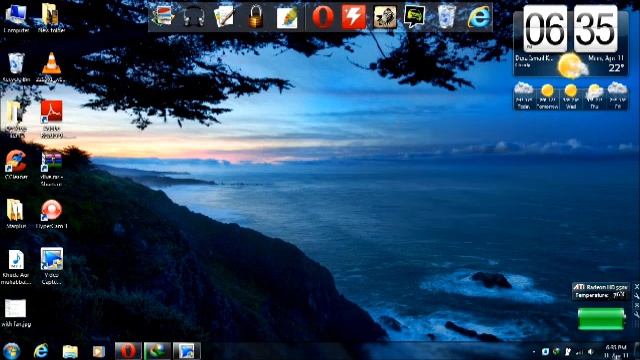Switch to the Video Capture taskbar window
This screenshot has width=640, height=360.
[187, 351]
